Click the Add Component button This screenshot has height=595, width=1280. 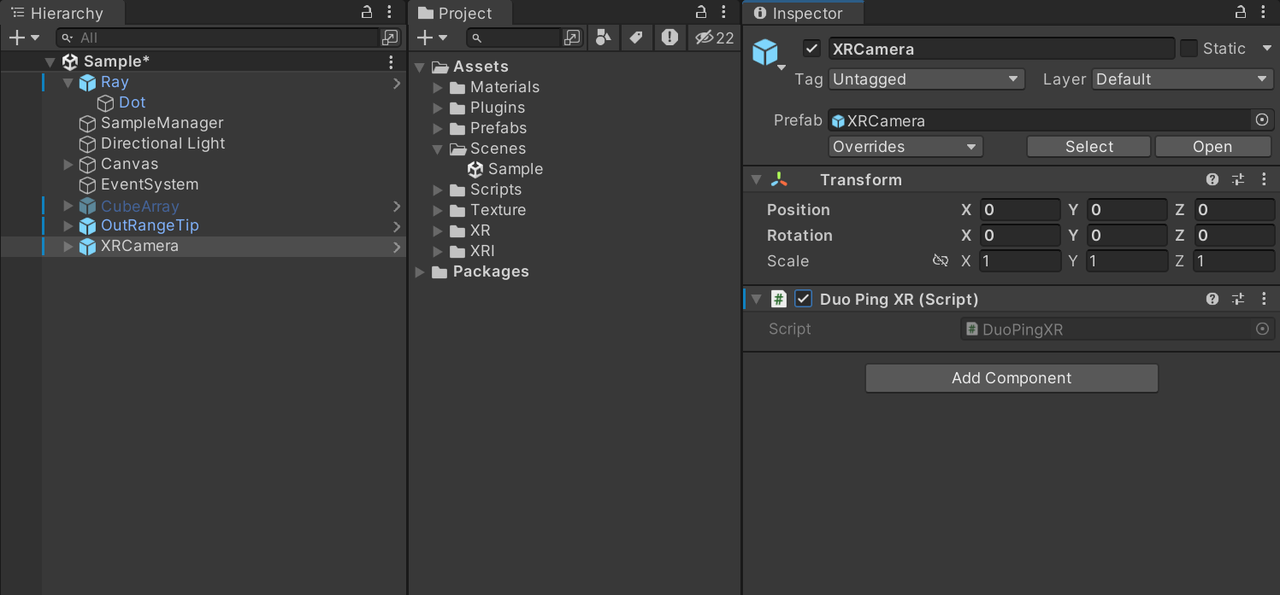(x=1011, y=378)
